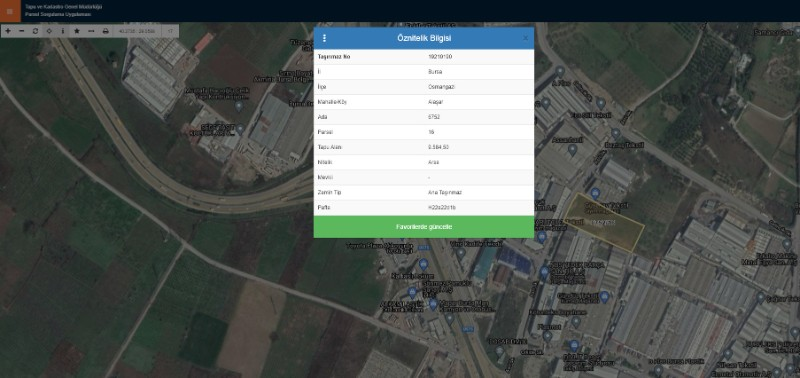Image resolution: width=800 pixels, height=378 pixels.
Task: Click the map pin inside yellow parcel
Action: coord(595,193)
